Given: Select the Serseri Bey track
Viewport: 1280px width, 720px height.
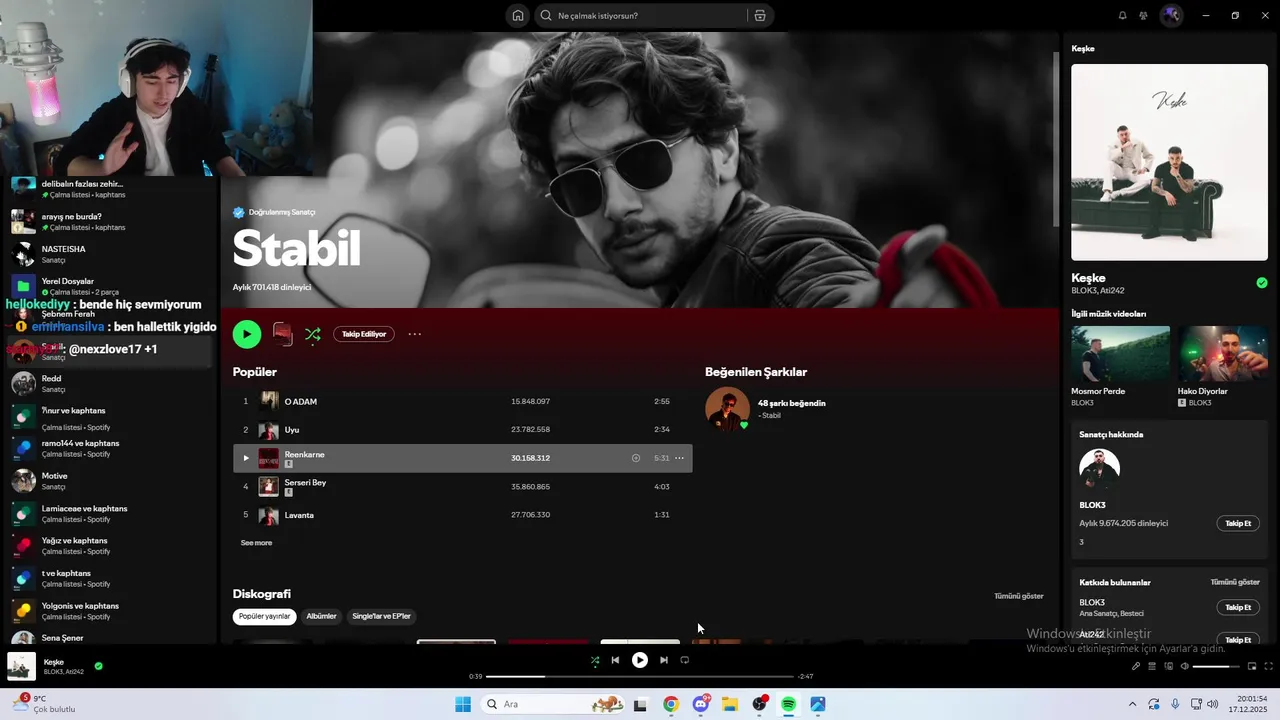Looking at the screenshot, I should click(462, 487).
